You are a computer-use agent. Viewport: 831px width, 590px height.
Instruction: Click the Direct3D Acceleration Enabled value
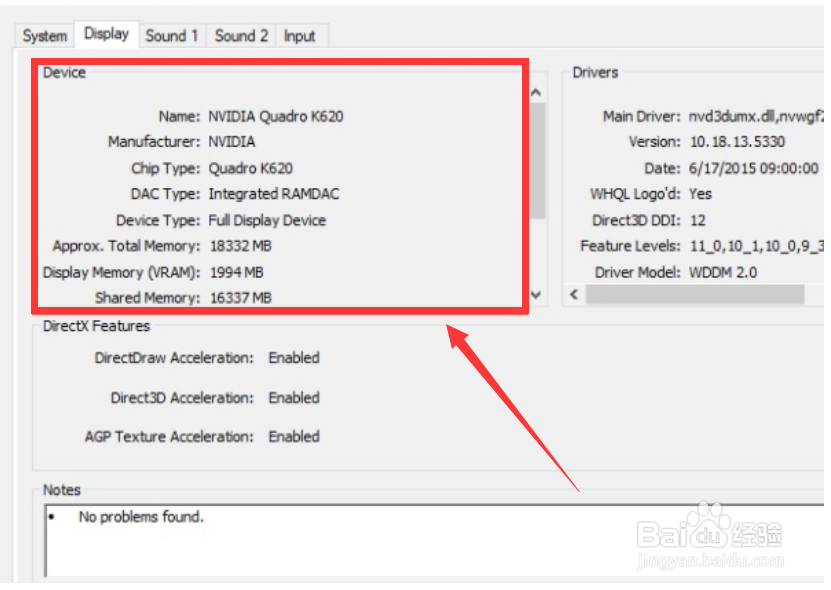tap(294, 398)
